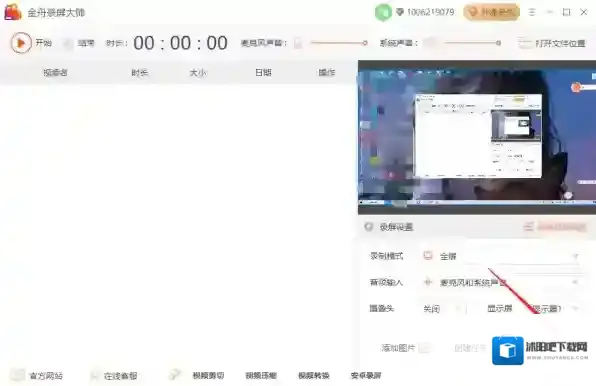The height and width of the screenshot is (386, 596).
Task: Click the monitor icon next to 全屏
Action: point(428,256)
